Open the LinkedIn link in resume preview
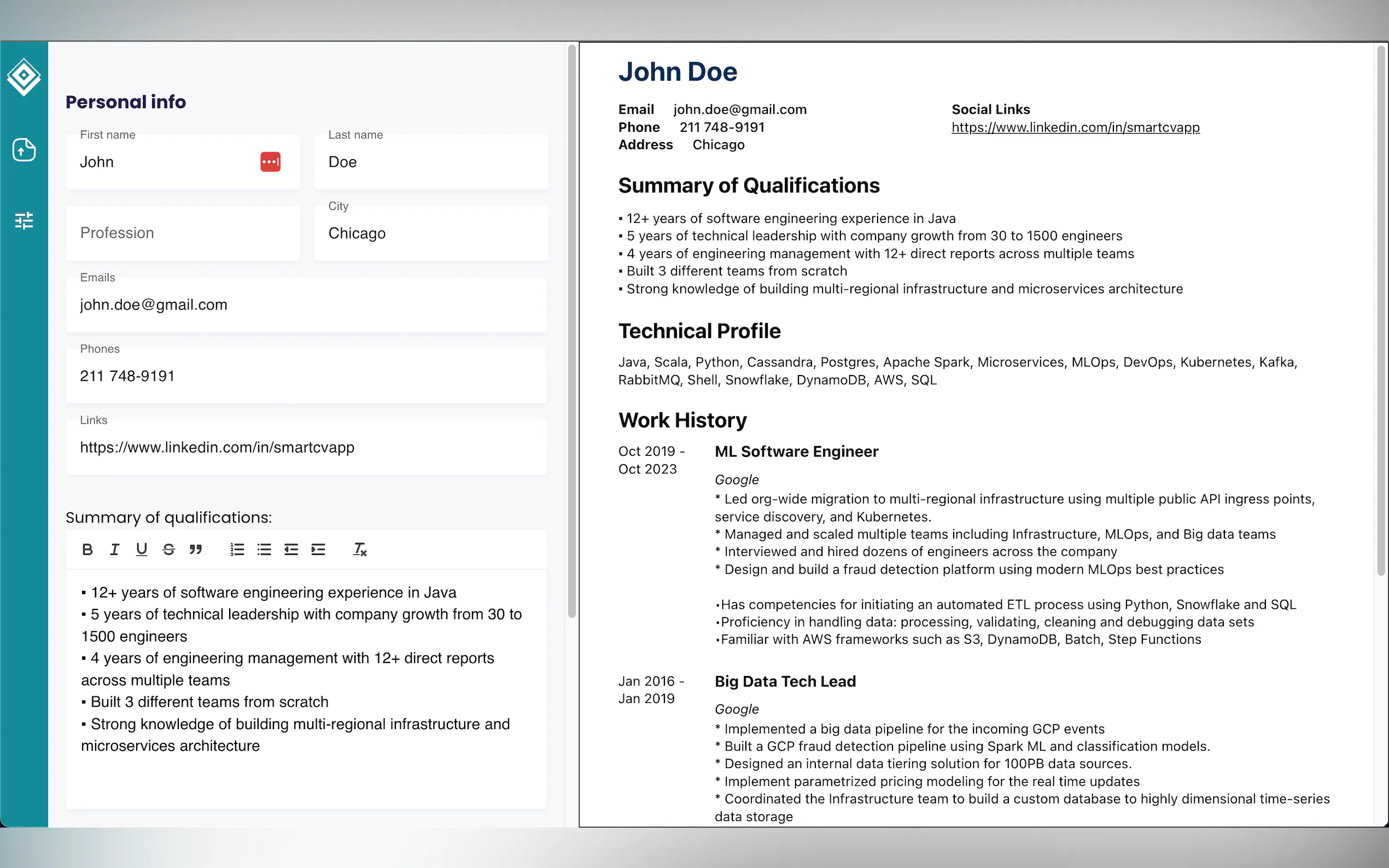The height and width of the screenshot is (868, 1389). coord(1075,127)
